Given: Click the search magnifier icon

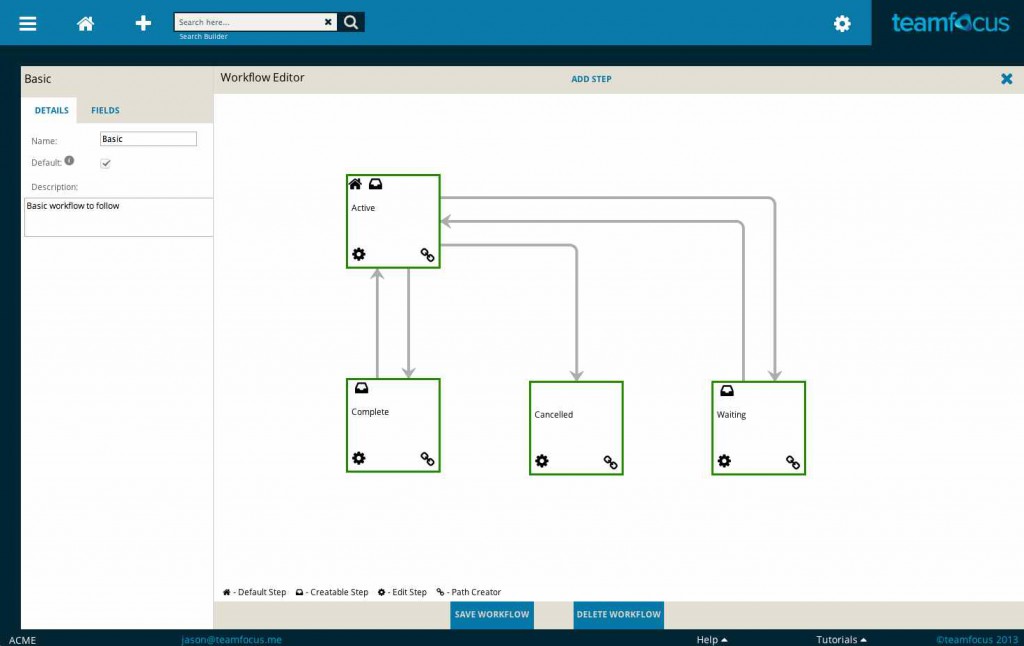Looking at the screenshot, I should click(351, 20).
